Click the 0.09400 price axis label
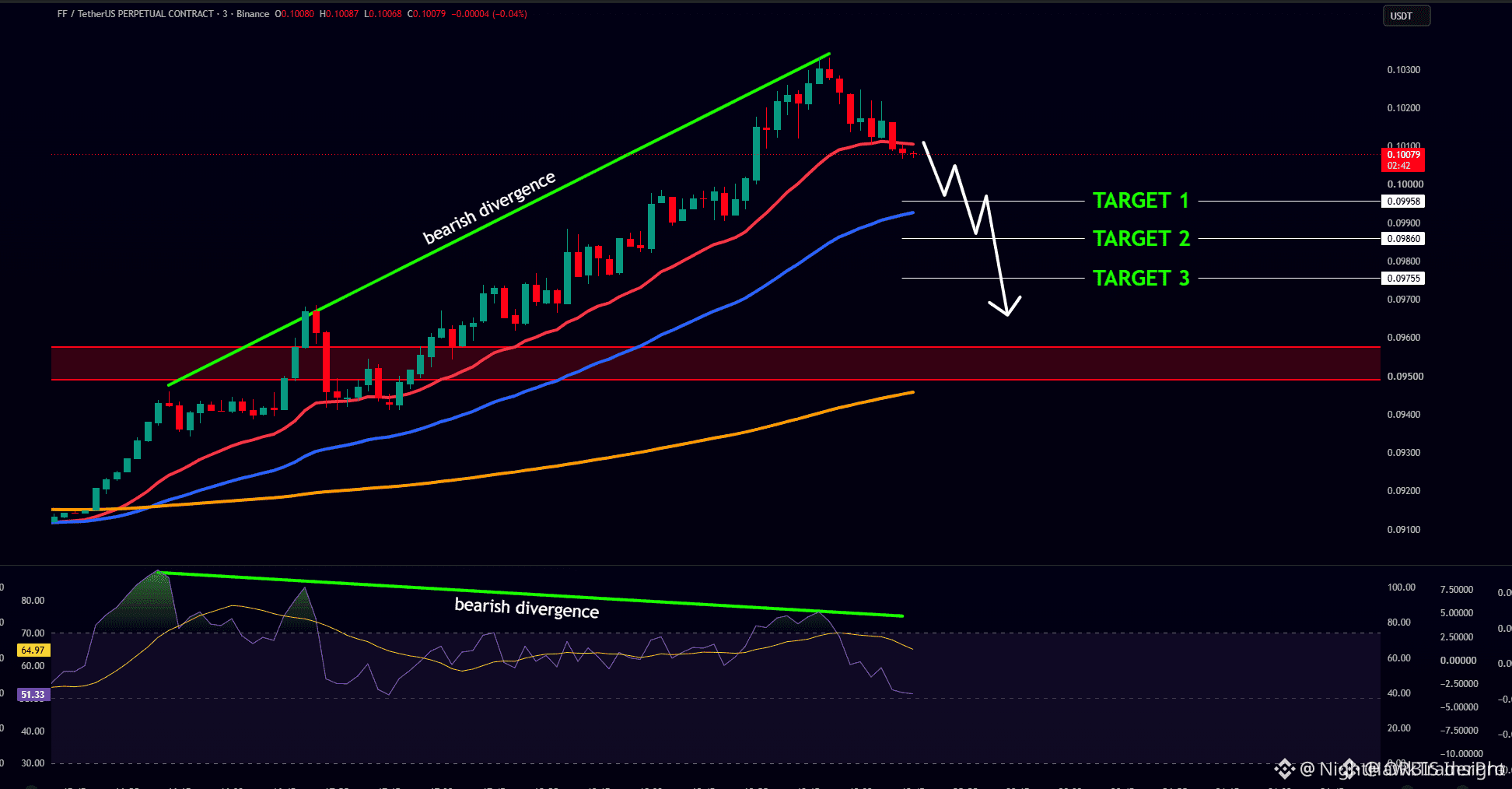The image size is (1512, 789). [1404, 415]
